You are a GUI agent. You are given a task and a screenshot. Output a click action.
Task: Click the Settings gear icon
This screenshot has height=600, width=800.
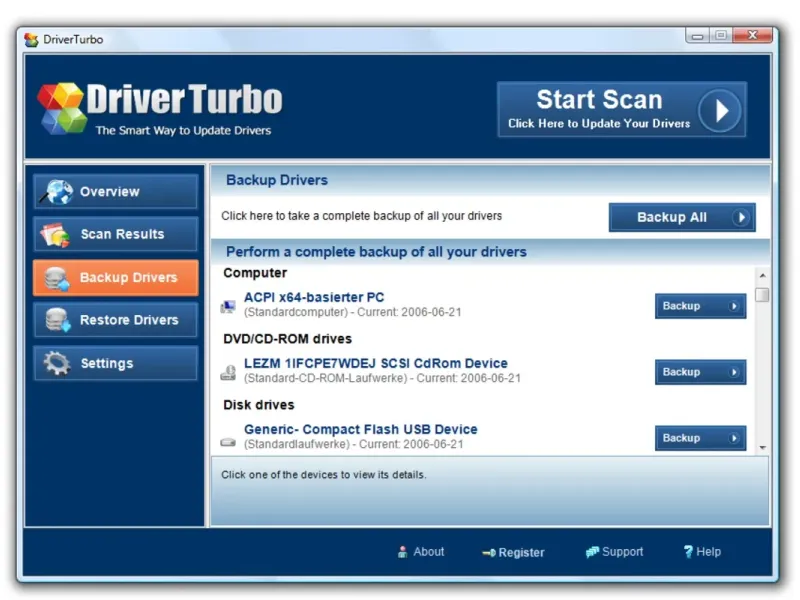[56, 363]
